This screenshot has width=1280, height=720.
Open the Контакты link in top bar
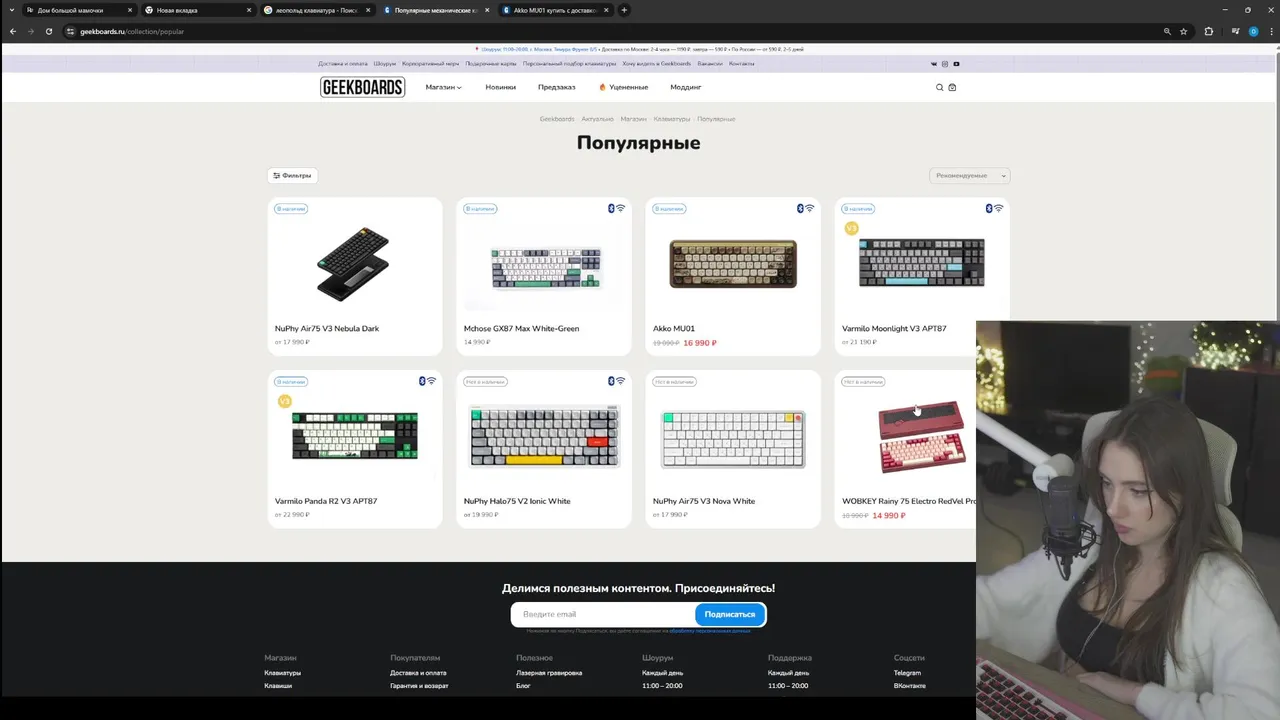(741, 64)
